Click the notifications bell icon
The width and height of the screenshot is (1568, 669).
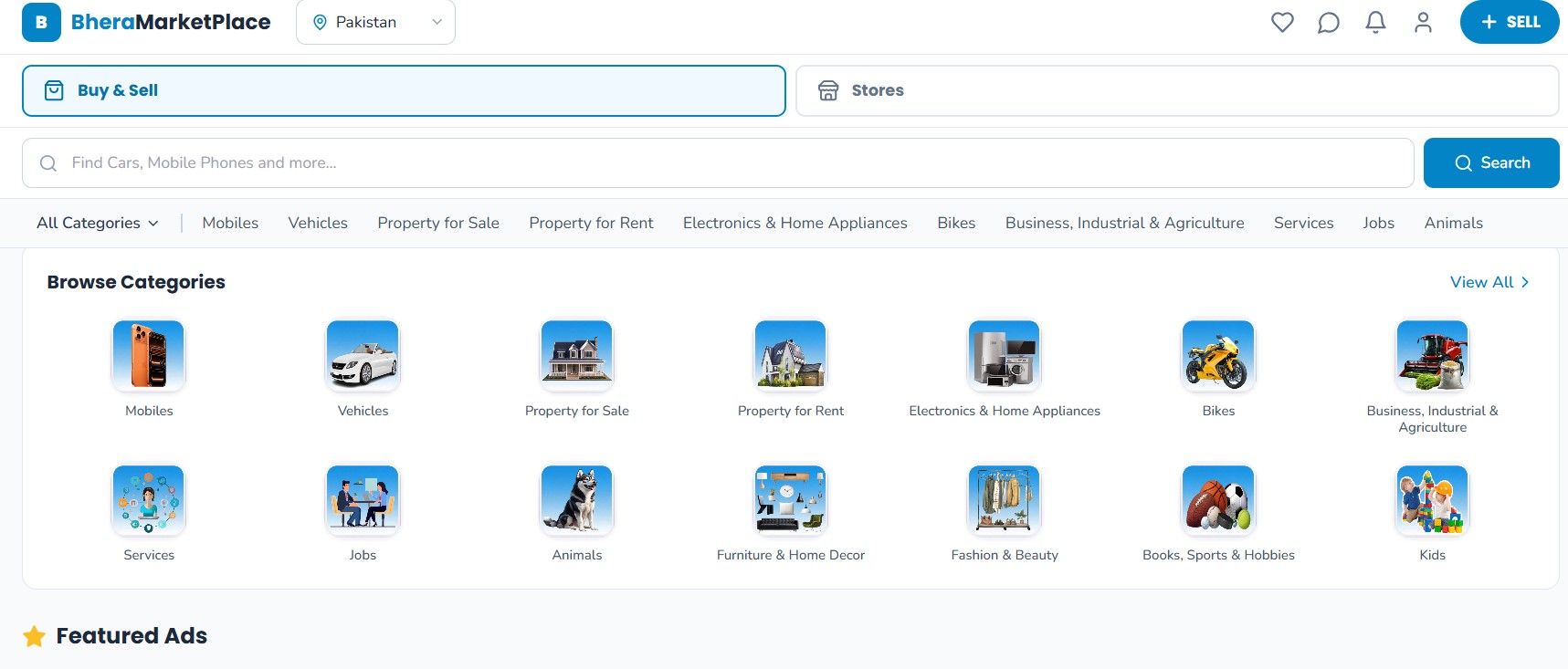(x=1375, y=22)
